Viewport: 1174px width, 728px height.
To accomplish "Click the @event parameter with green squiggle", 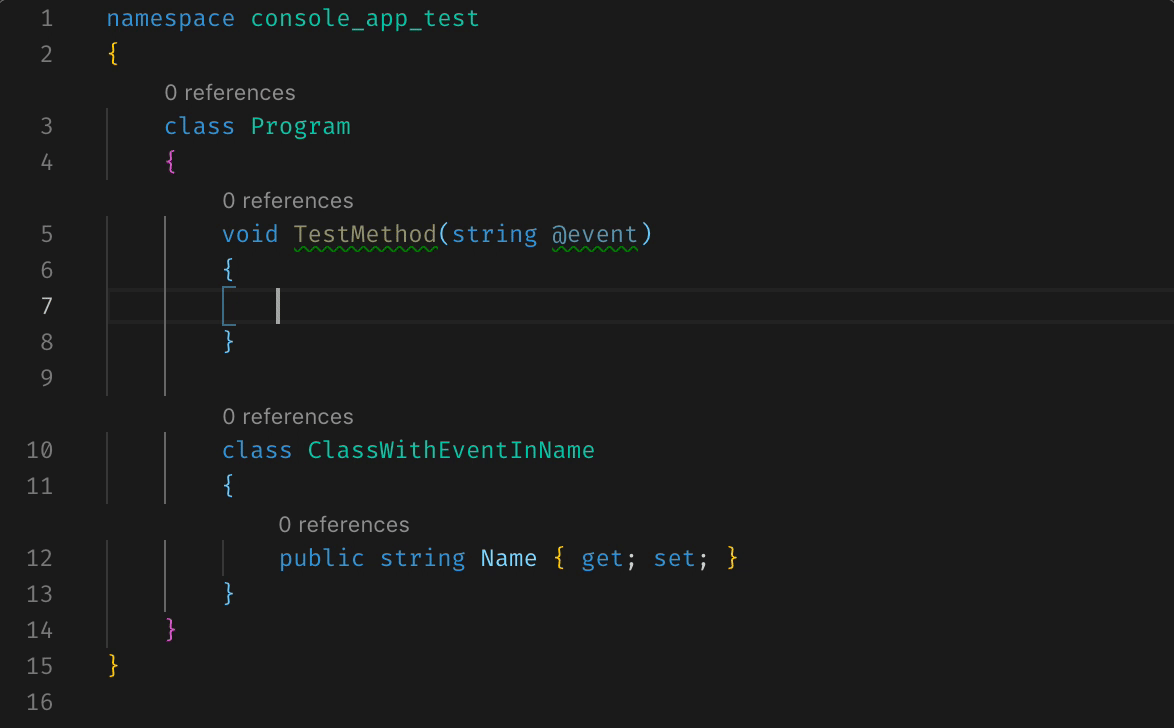I will (597, 233).
